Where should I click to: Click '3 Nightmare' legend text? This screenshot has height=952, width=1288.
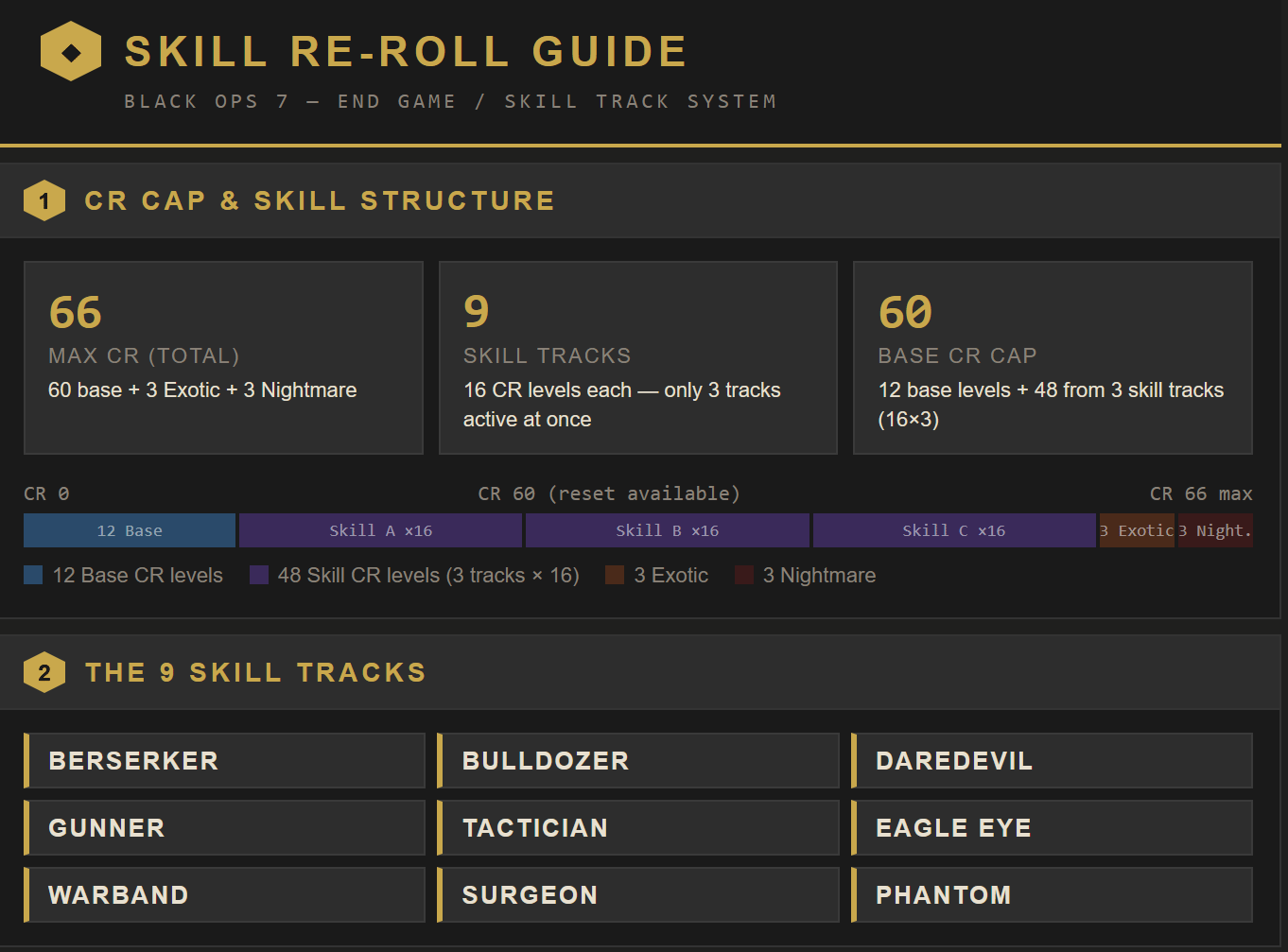coord(819,575)
